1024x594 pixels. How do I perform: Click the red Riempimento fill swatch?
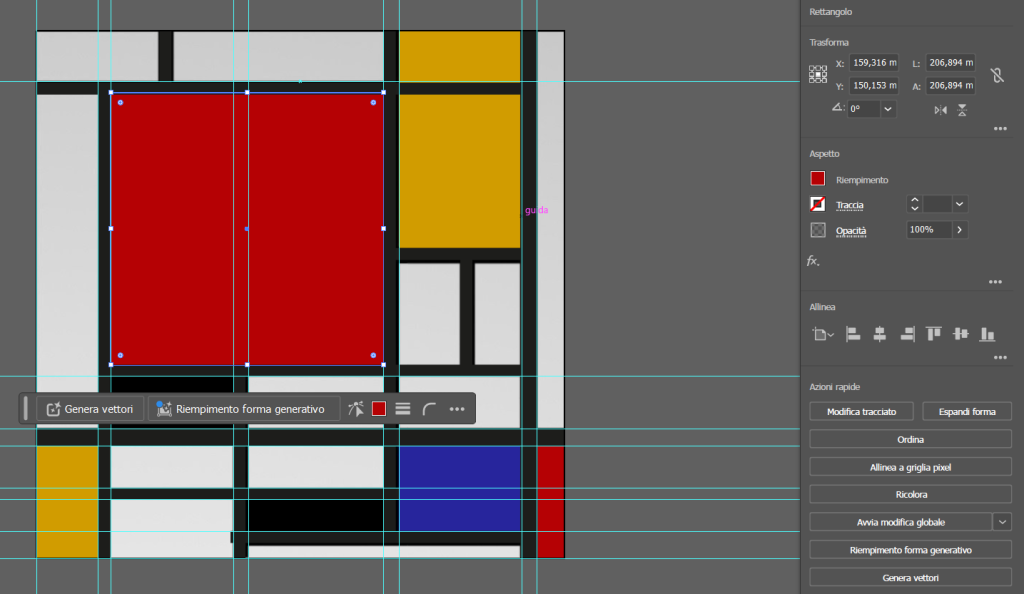point(818,179)
